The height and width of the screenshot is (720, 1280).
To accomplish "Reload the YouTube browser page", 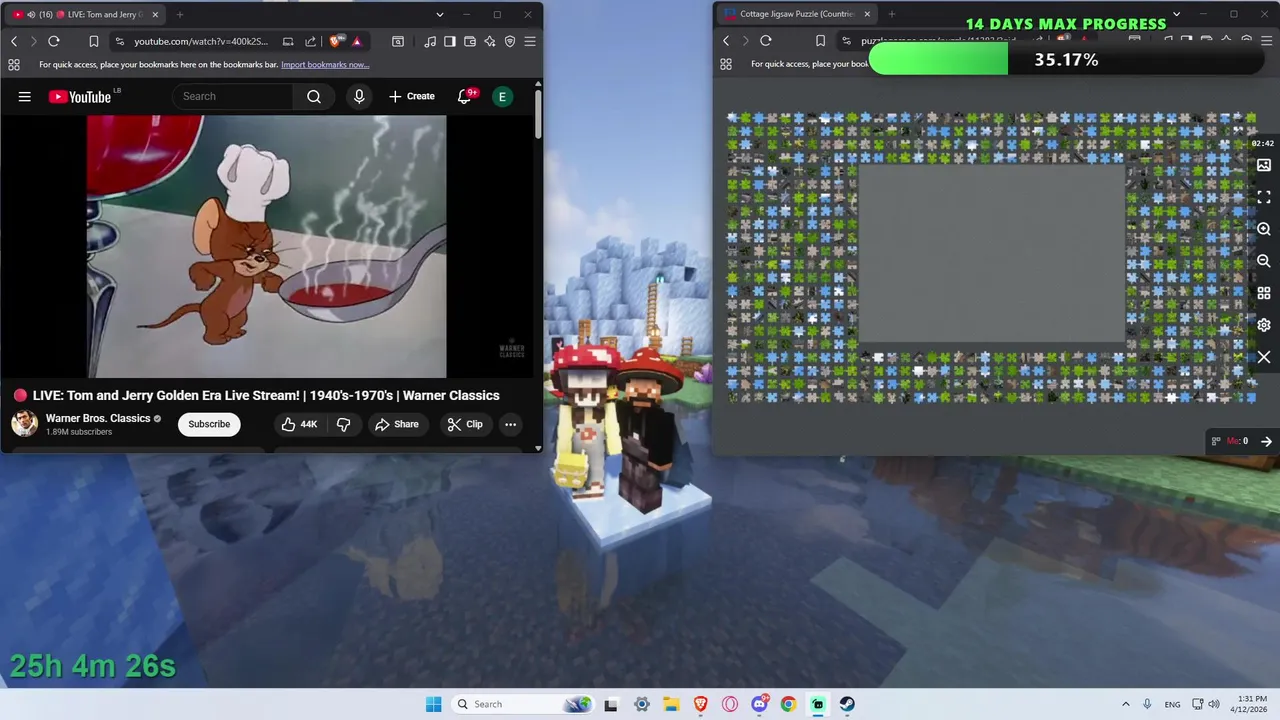I will tap(54, 41).
